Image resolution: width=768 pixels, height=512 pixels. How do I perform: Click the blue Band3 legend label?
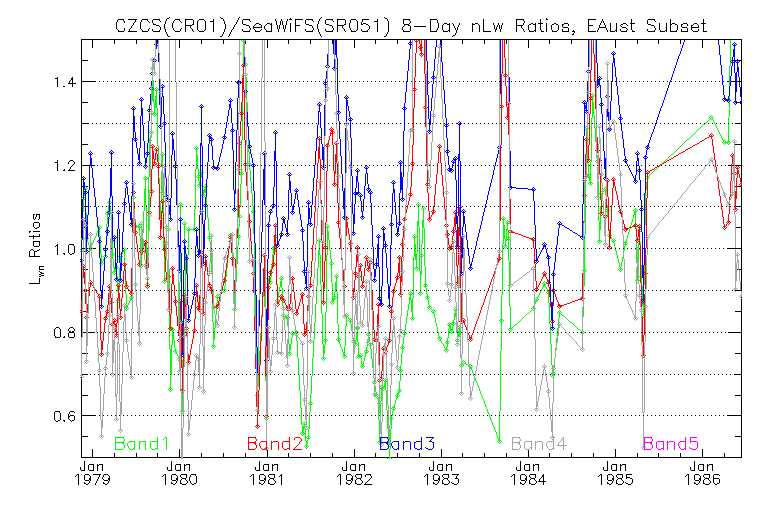[x=407, y=444]
